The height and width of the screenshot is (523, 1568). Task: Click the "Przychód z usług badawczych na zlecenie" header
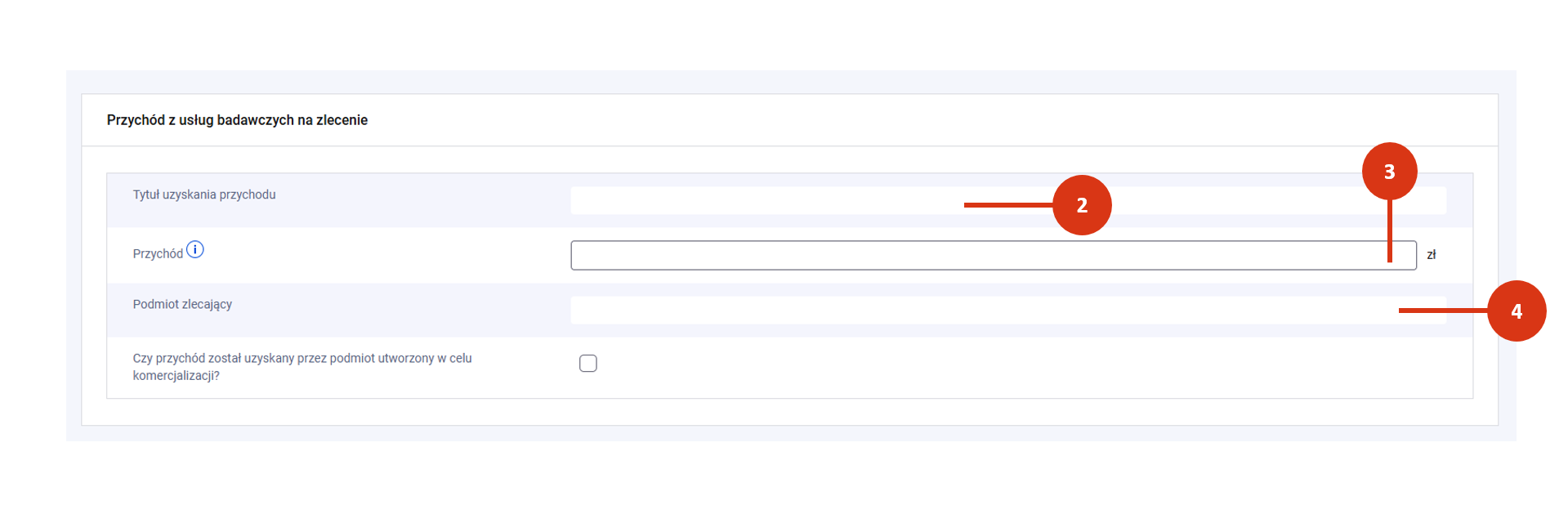237,120
